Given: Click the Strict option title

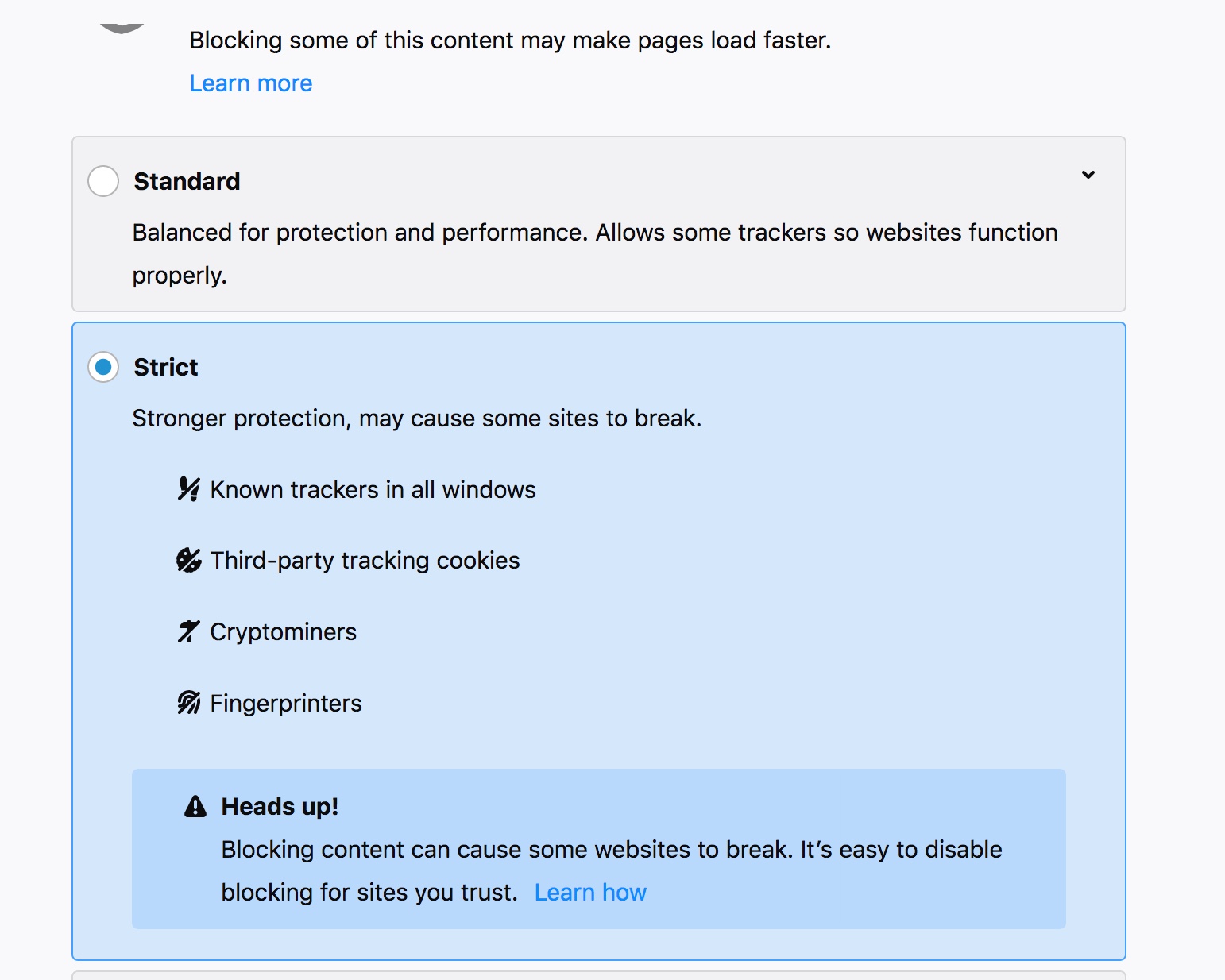Looking at the screenshot, I should pos(165,367).
